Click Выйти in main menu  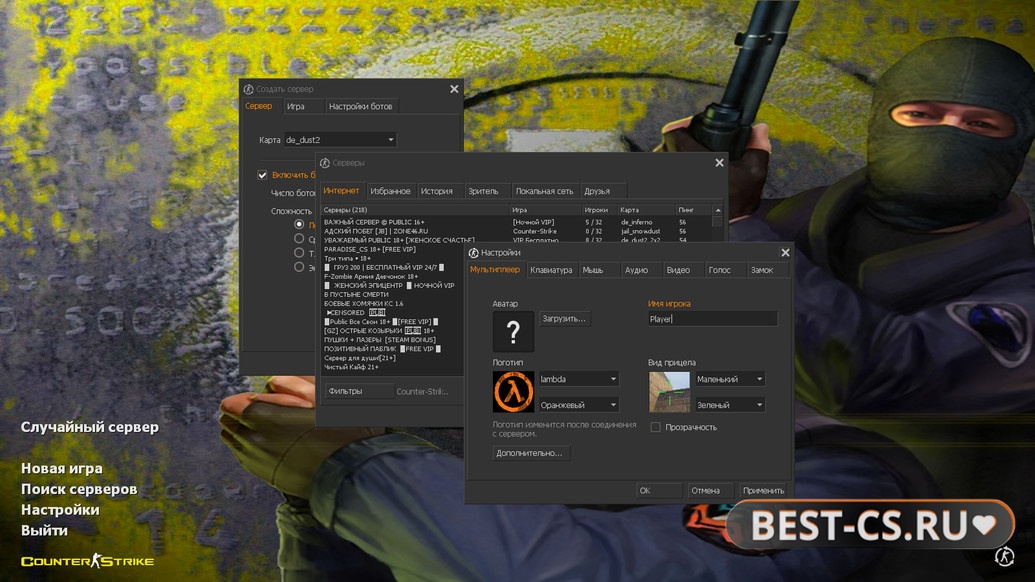click(44, 531)
